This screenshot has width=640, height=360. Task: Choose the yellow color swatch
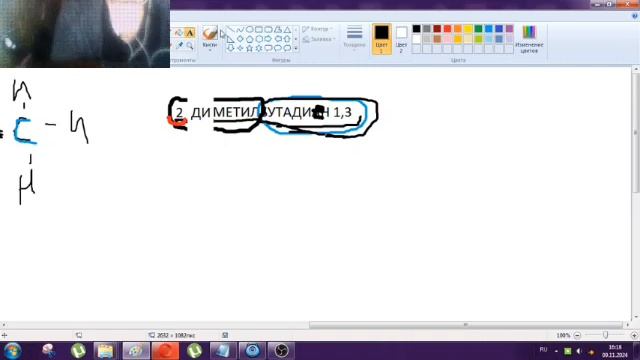468,29
